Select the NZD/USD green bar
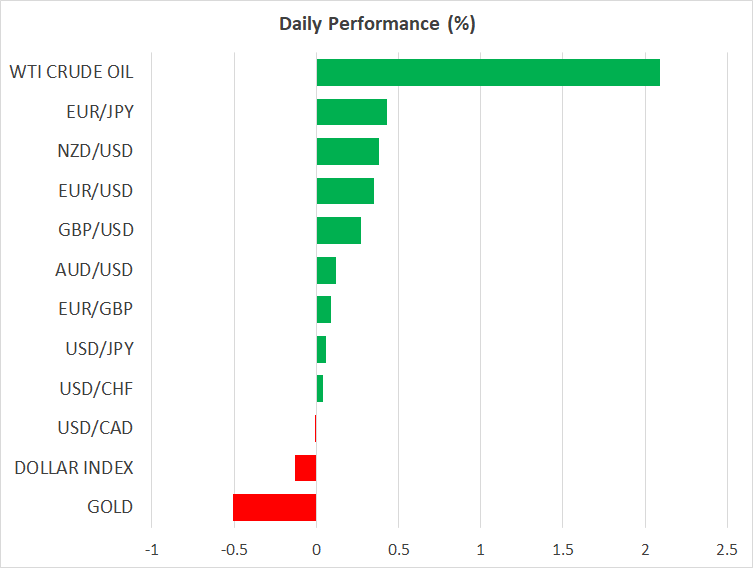The image size is (753, 568). (347, 151)
